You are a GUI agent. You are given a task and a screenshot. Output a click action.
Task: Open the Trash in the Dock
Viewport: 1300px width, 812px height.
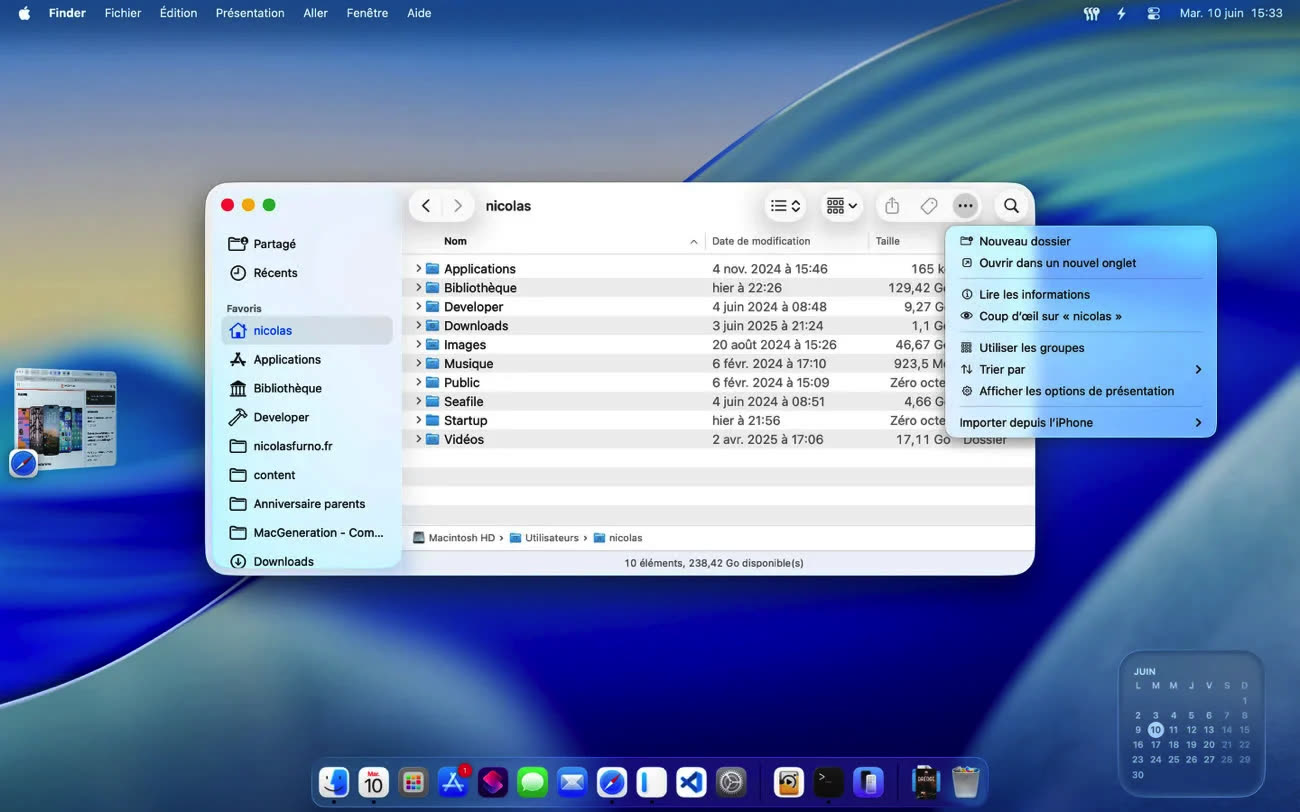[965, 782]
